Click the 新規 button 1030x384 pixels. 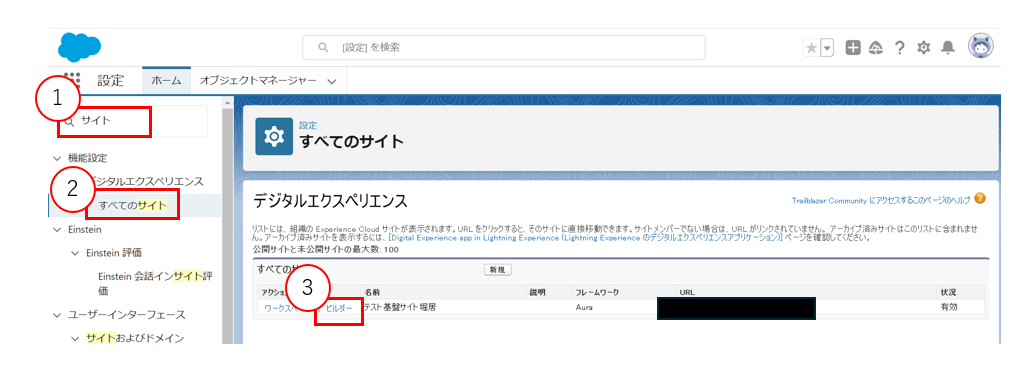[x=498, y=270]
